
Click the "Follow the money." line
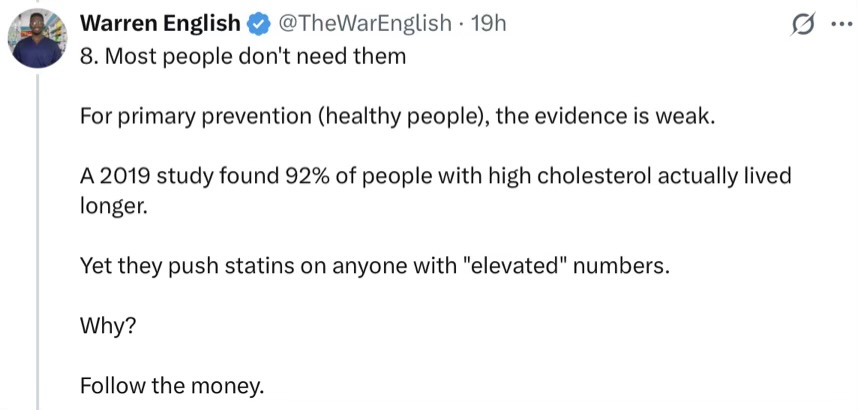click(x=172, y=386)
